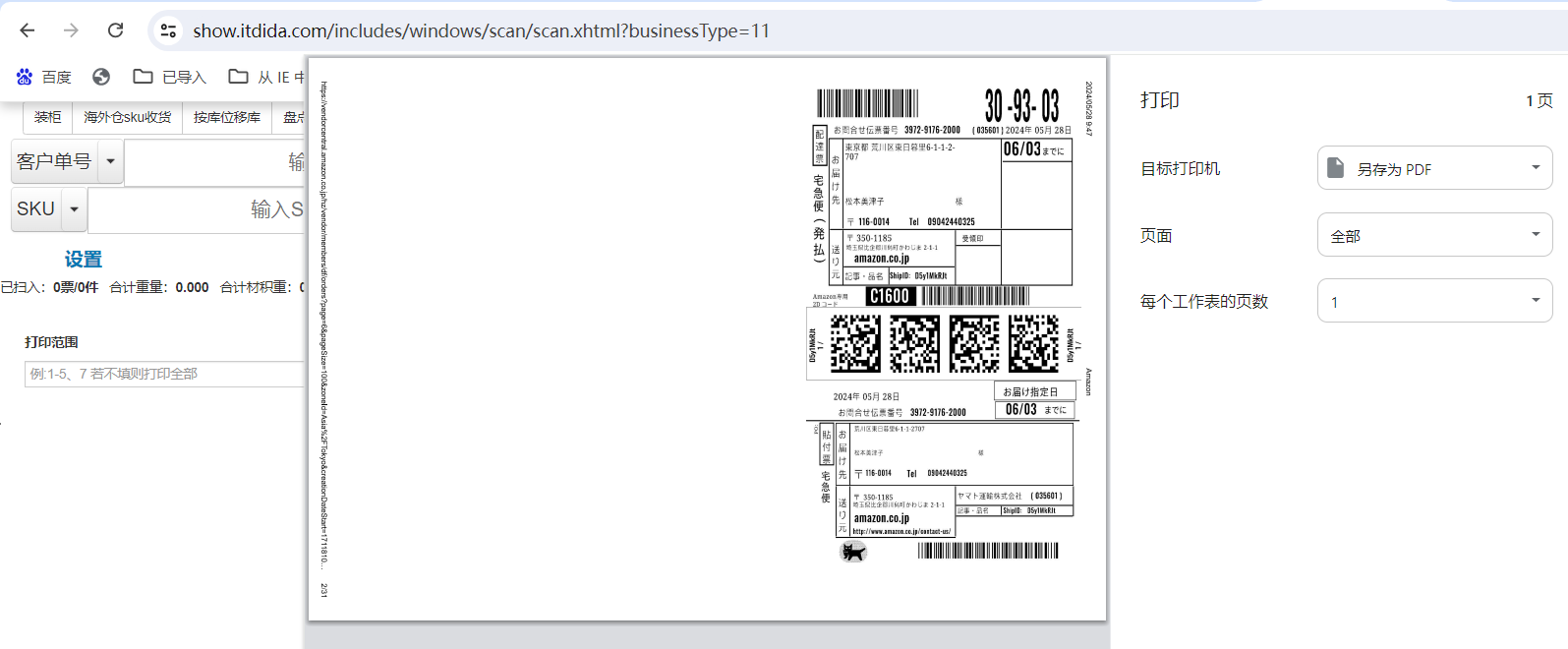This screenshot has width=1568, height=649.
Task: Click the 打印范围 label
Action: (51, 342)
